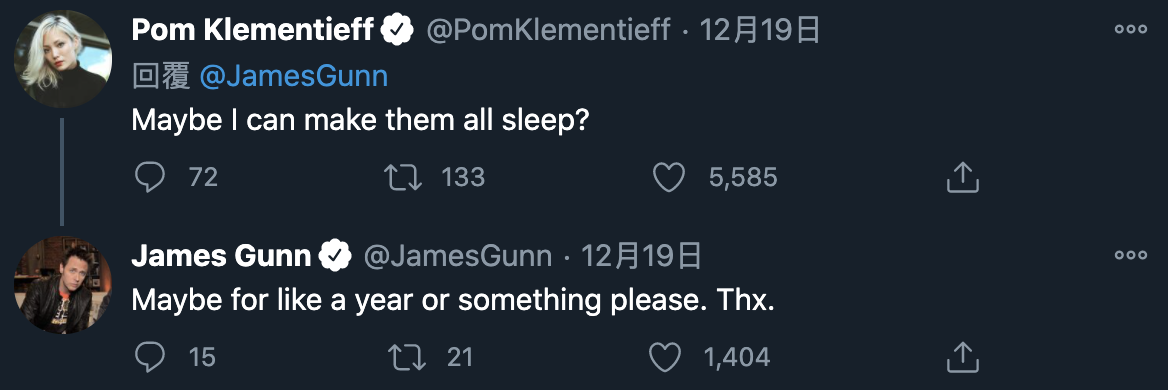Share Pom Klementieff's tweet
This screenshot has width=1168, height=390.
click(x=962, y=178)
